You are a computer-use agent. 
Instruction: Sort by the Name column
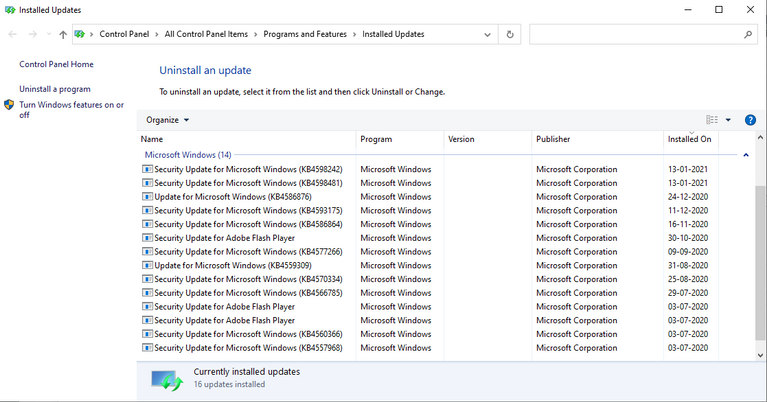point(247,139)
